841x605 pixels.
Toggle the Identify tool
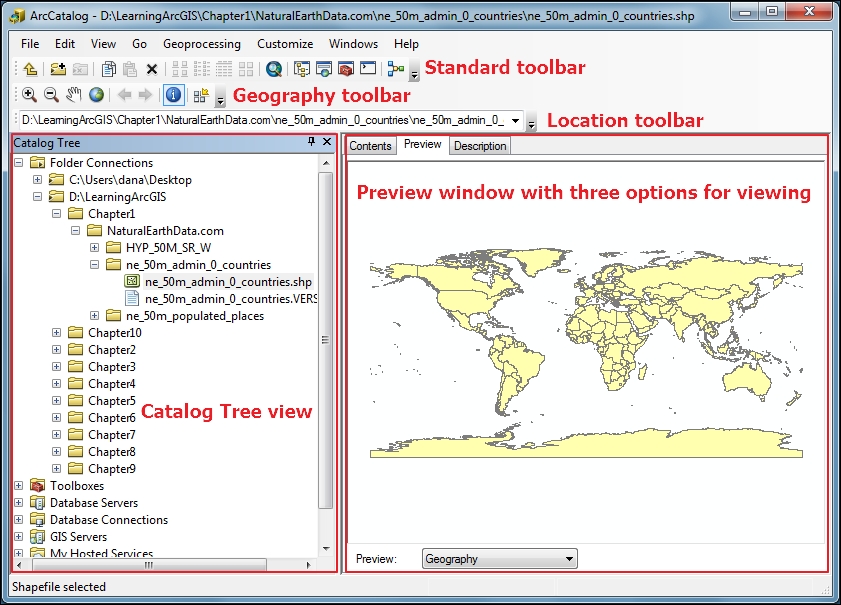(173, 95)
